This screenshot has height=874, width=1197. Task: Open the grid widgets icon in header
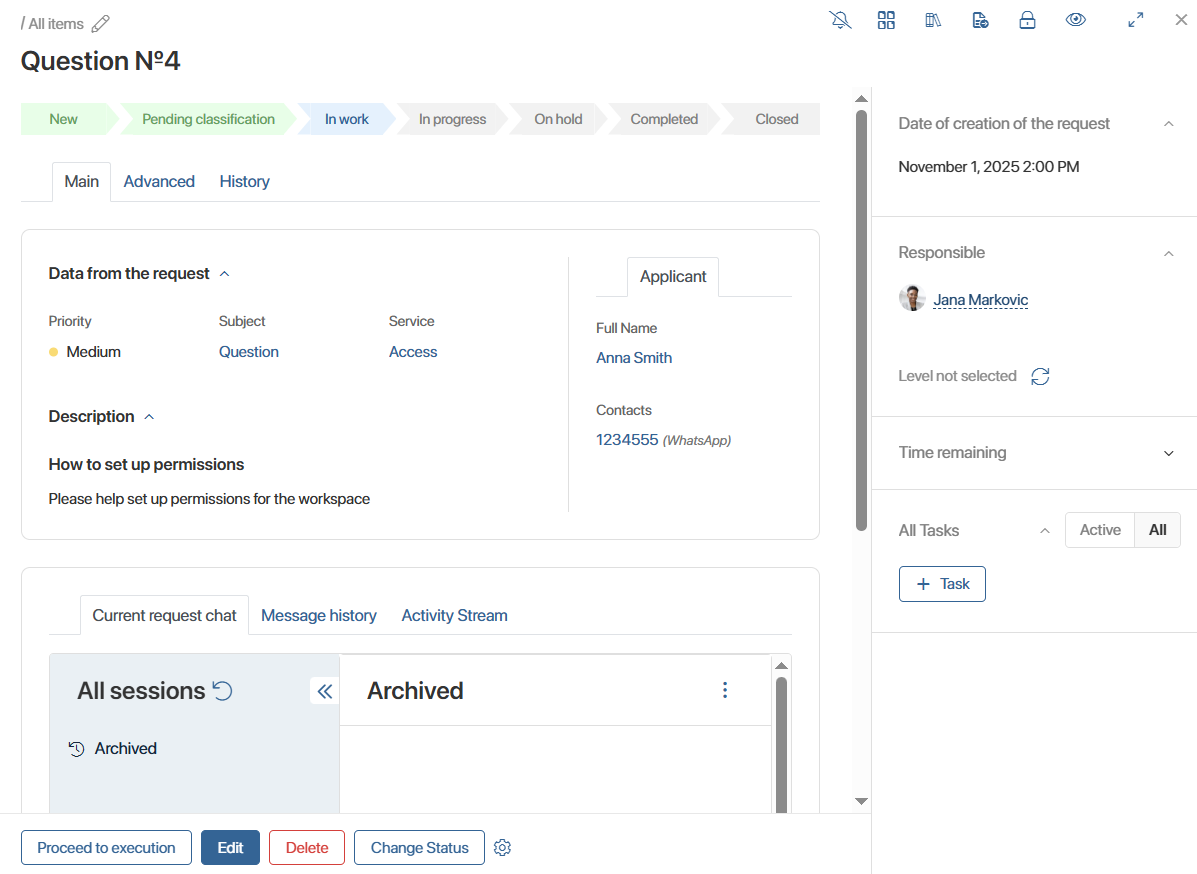pos(886,20)
